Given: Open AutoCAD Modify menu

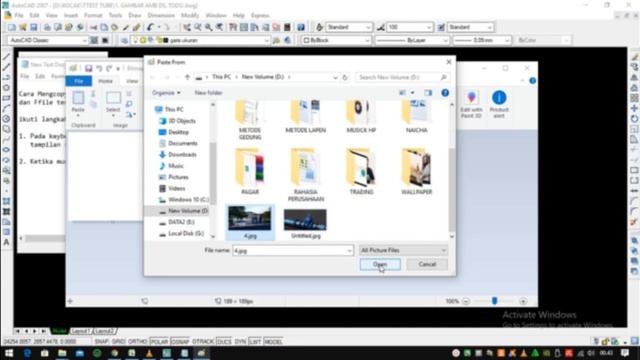Looking at the screenshot, I should 190,16.
